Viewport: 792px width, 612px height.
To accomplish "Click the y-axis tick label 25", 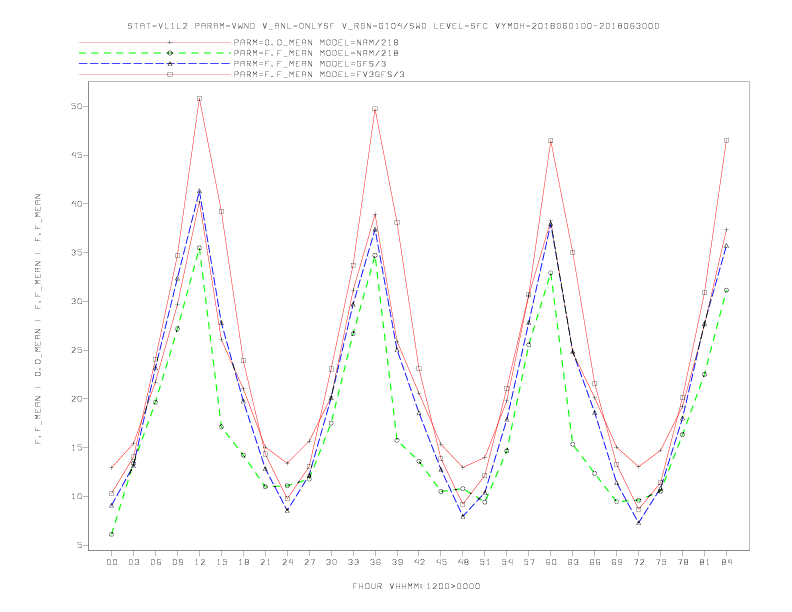I will click(x=77, y=350).
